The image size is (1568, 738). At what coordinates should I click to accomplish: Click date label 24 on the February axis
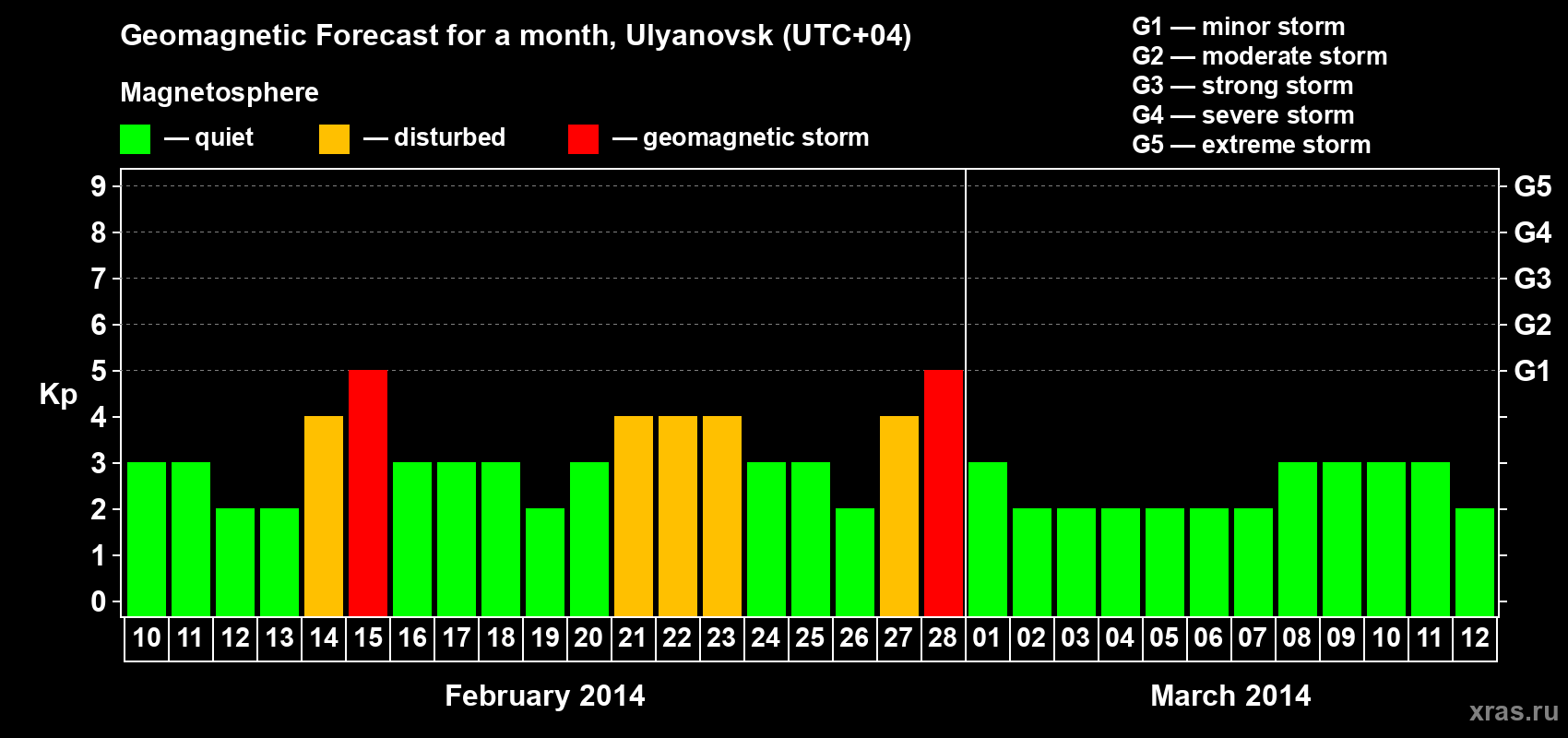click(x=766, y=637)
